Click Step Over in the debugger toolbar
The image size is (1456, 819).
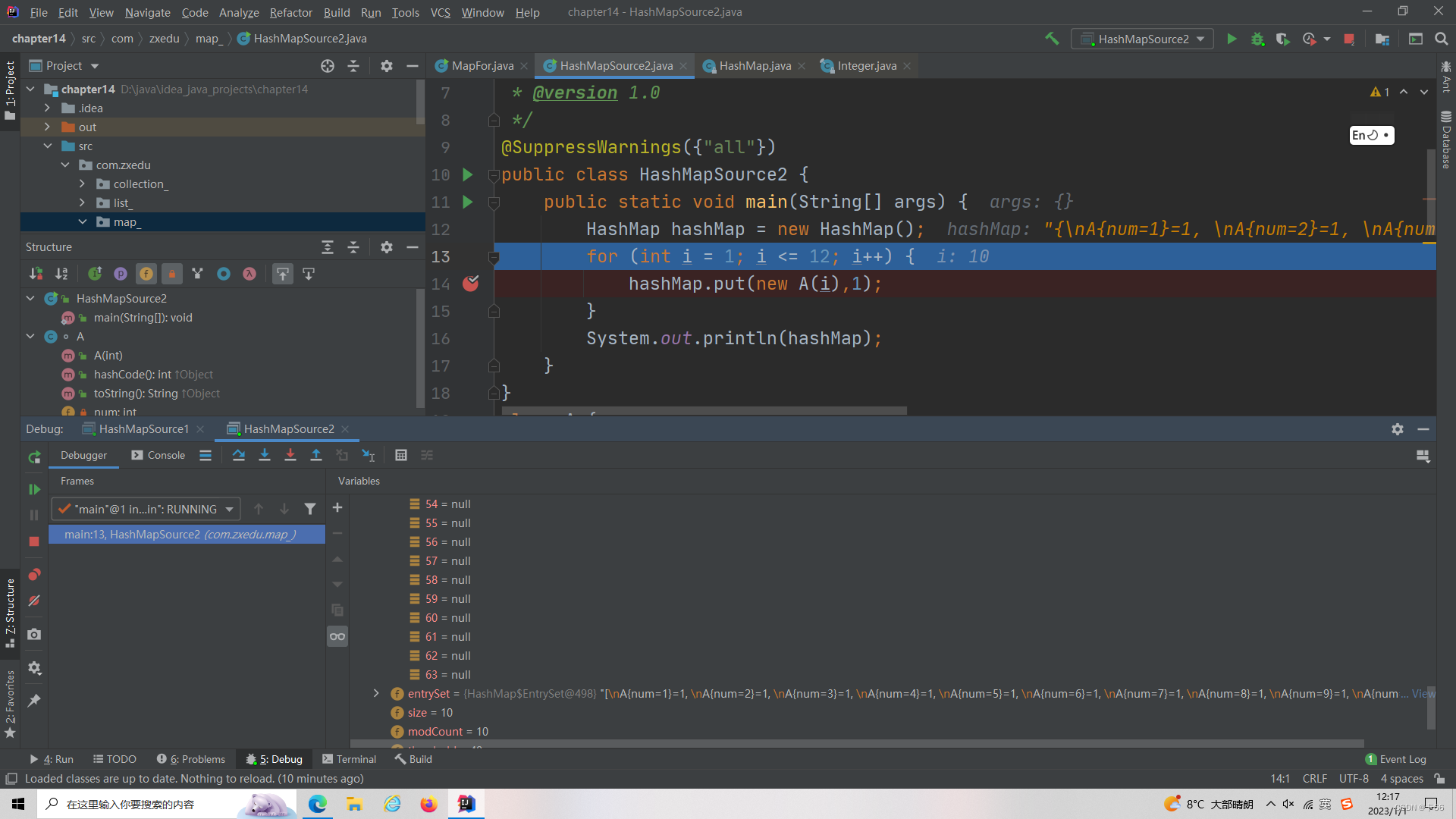(238, 455)
